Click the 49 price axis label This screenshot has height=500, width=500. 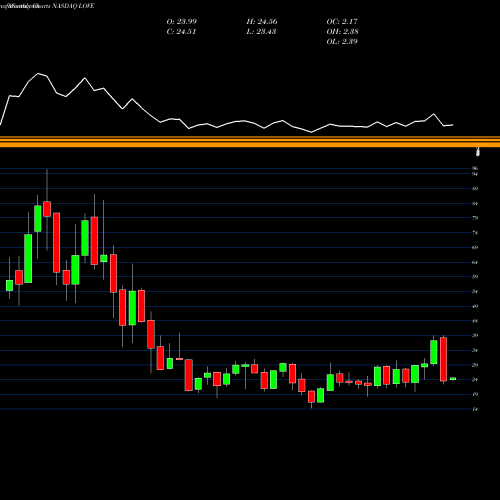(475, 306)
